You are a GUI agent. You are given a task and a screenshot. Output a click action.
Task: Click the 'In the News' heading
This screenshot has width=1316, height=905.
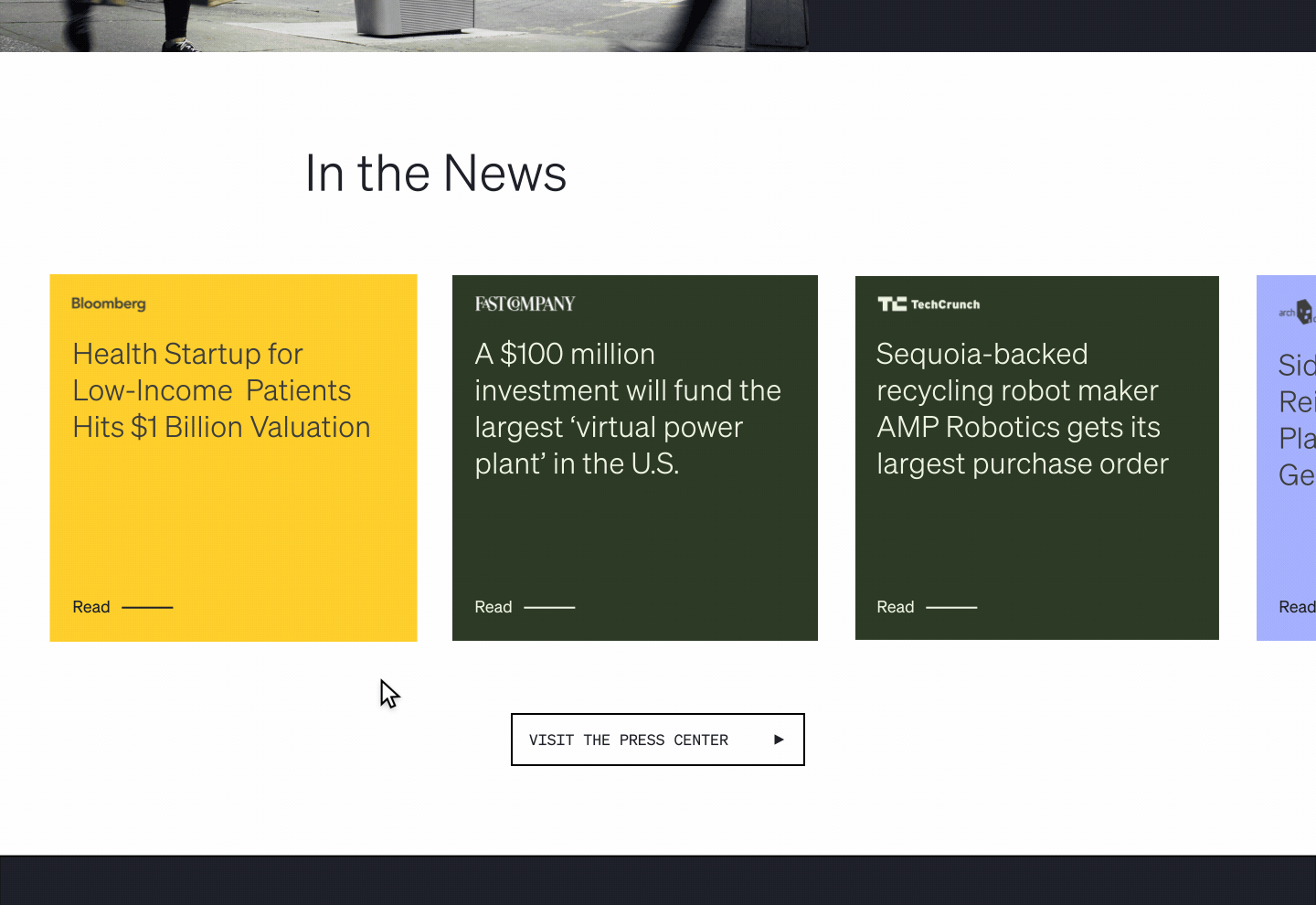[436, 173]
